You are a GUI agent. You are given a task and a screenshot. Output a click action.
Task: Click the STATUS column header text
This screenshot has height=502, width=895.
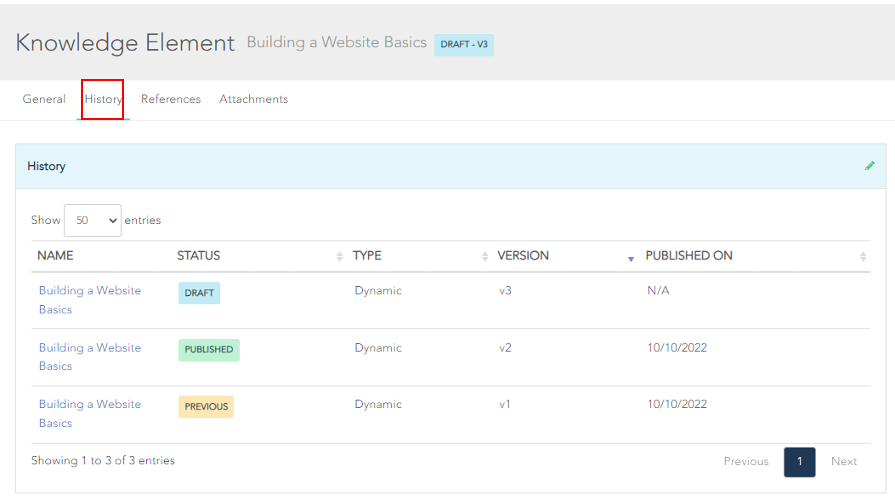click(198, 256)
